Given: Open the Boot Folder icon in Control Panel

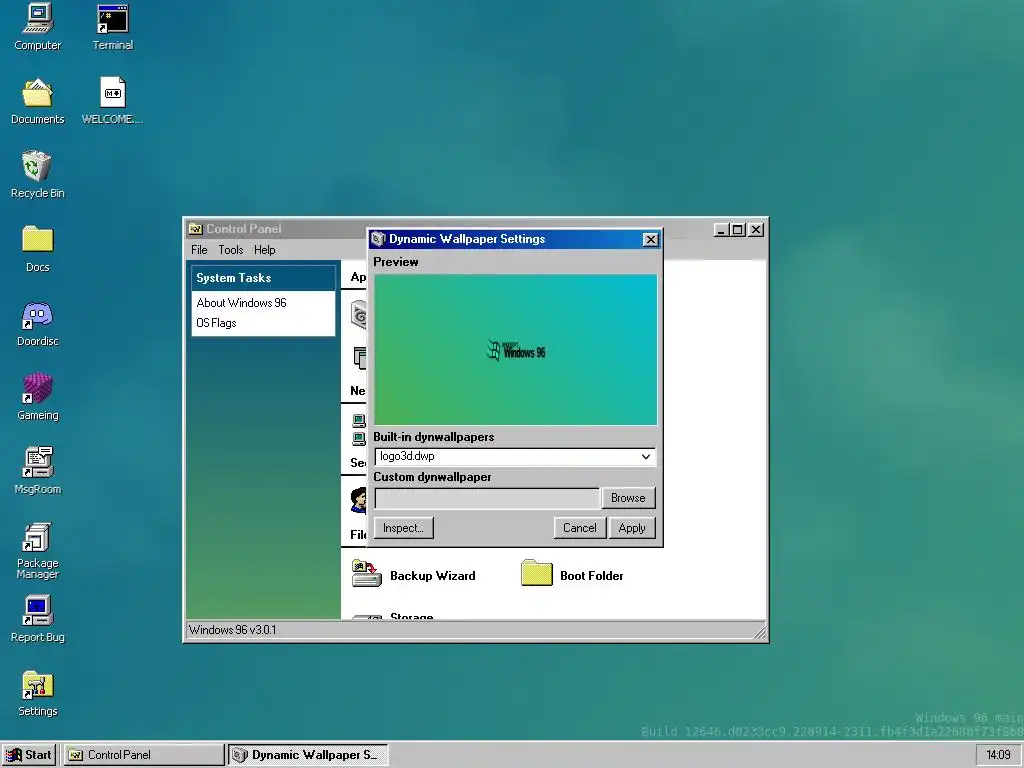Looking at the screenshot, I should 537,573.
